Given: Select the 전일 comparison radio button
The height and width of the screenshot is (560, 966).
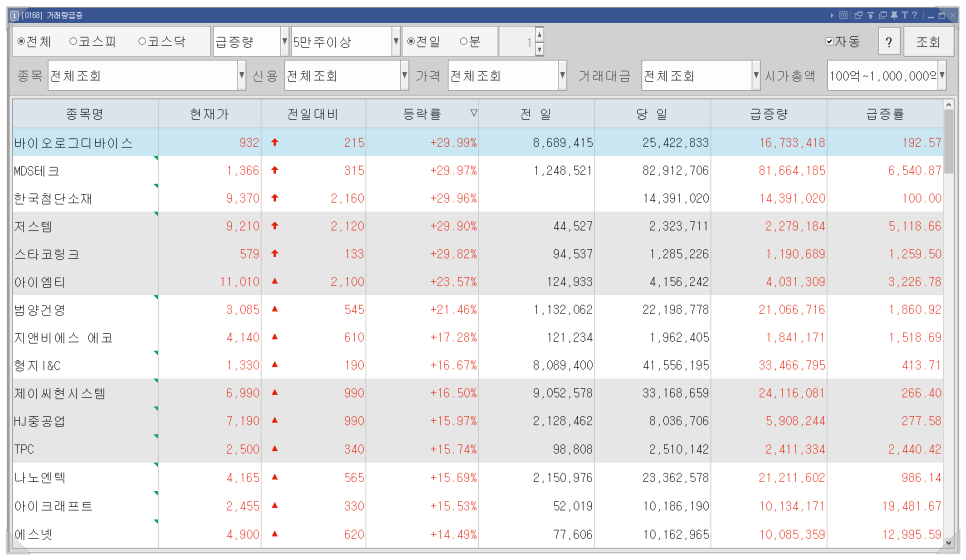Looking at the screenshot, I should coord(411,41).
